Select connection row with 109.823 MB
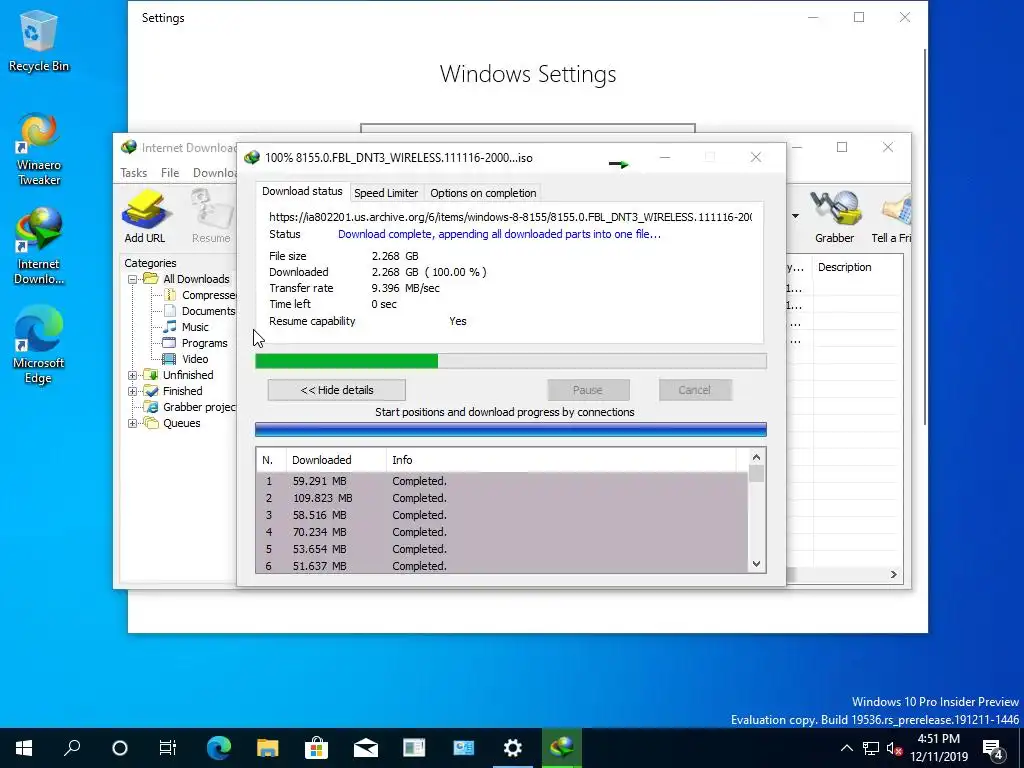This screenshot has height=768, width=1024. pos(502,498)
